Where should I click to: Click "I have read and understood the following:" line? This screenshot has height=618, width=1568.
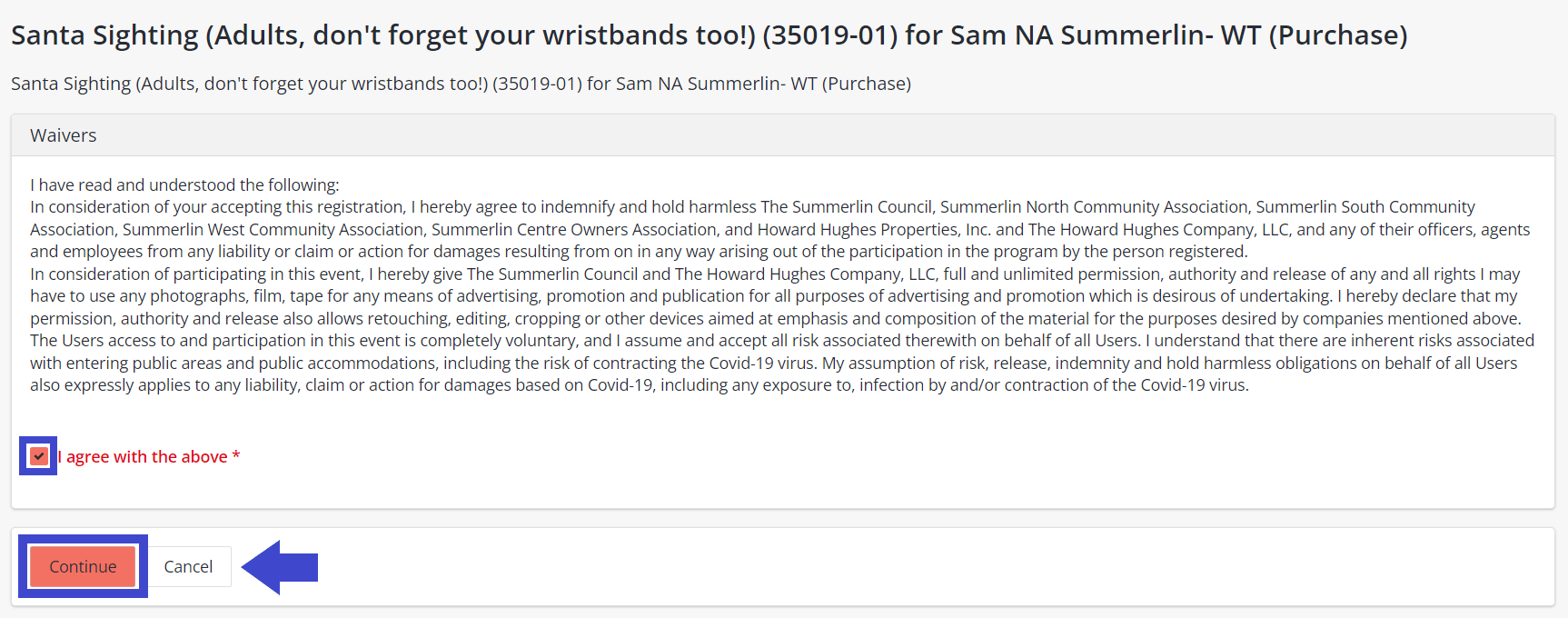(x=184, y=184)
